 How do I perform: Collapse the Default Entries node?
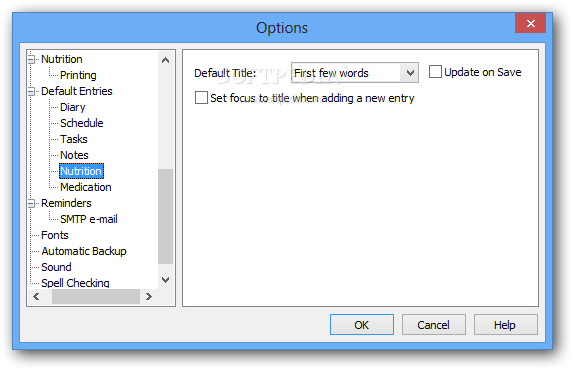[x=32, y=91]
